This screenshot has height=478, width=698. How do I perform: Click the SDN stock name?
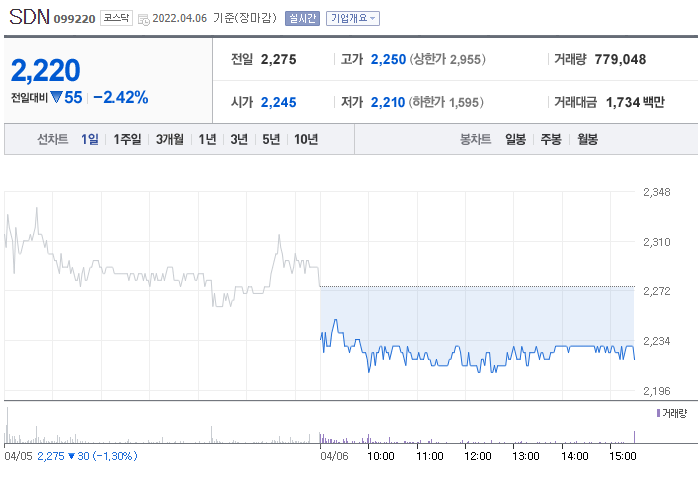29,17
